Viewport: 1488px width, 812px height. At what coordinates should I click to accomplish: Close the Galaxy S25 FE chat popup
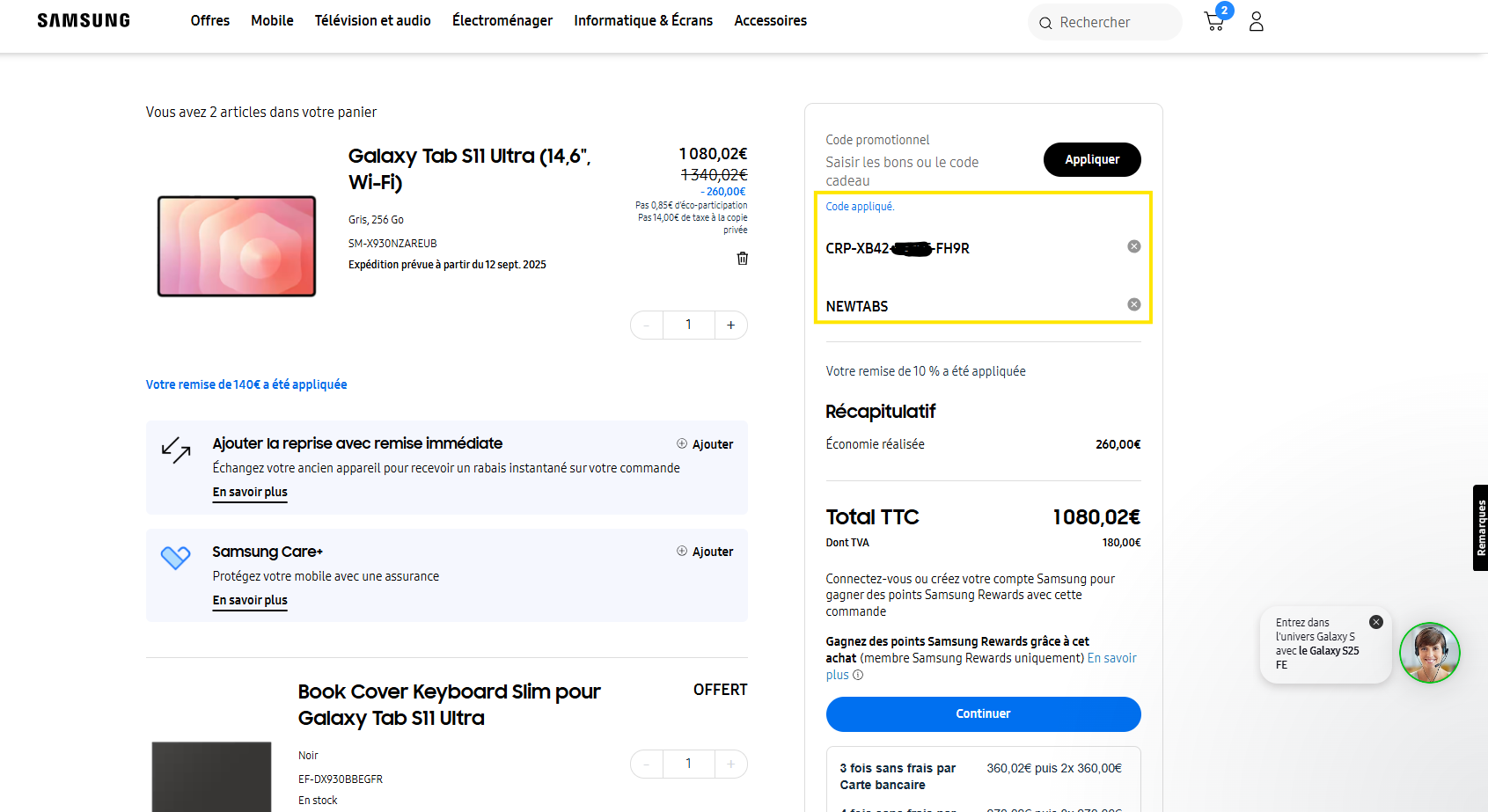(1376, 622)
